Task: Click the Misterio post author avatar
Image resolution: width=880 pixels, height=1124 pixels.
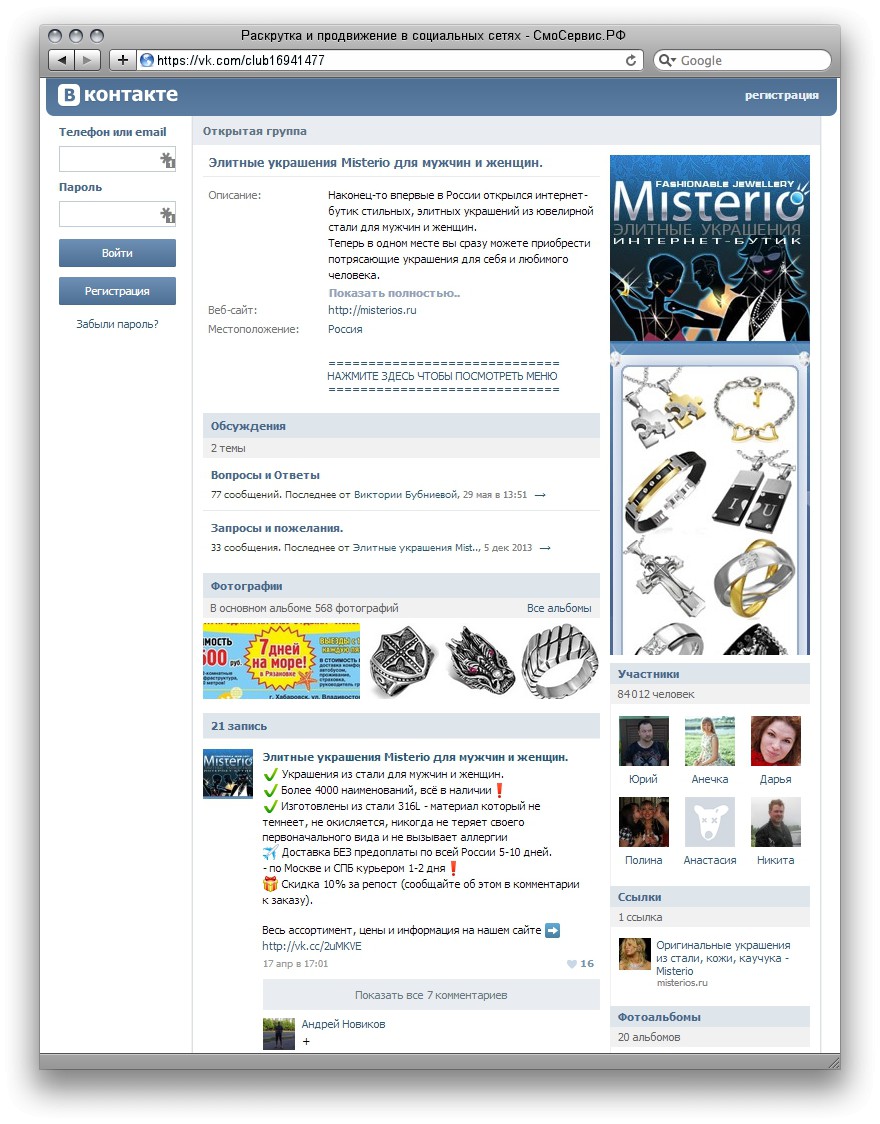Action: [x=228, y=773]
